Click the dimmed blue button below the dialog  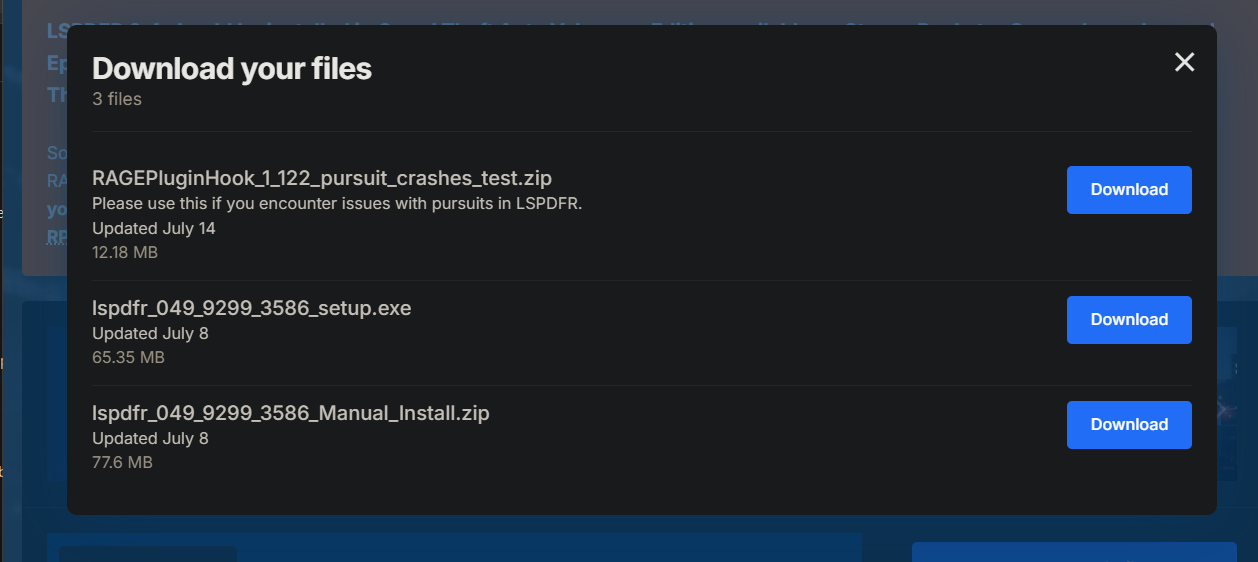point(1073,552)
